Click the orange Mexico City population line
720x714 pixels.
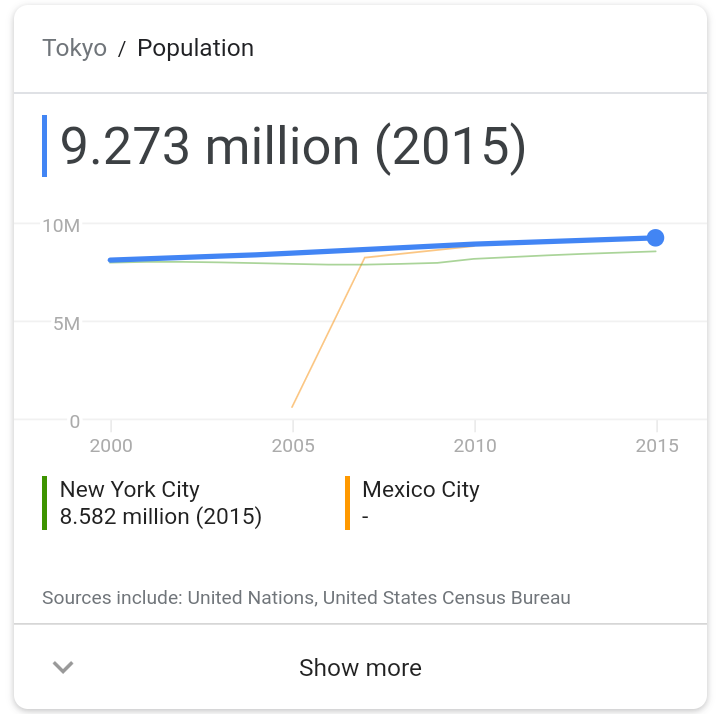point(328,332)
